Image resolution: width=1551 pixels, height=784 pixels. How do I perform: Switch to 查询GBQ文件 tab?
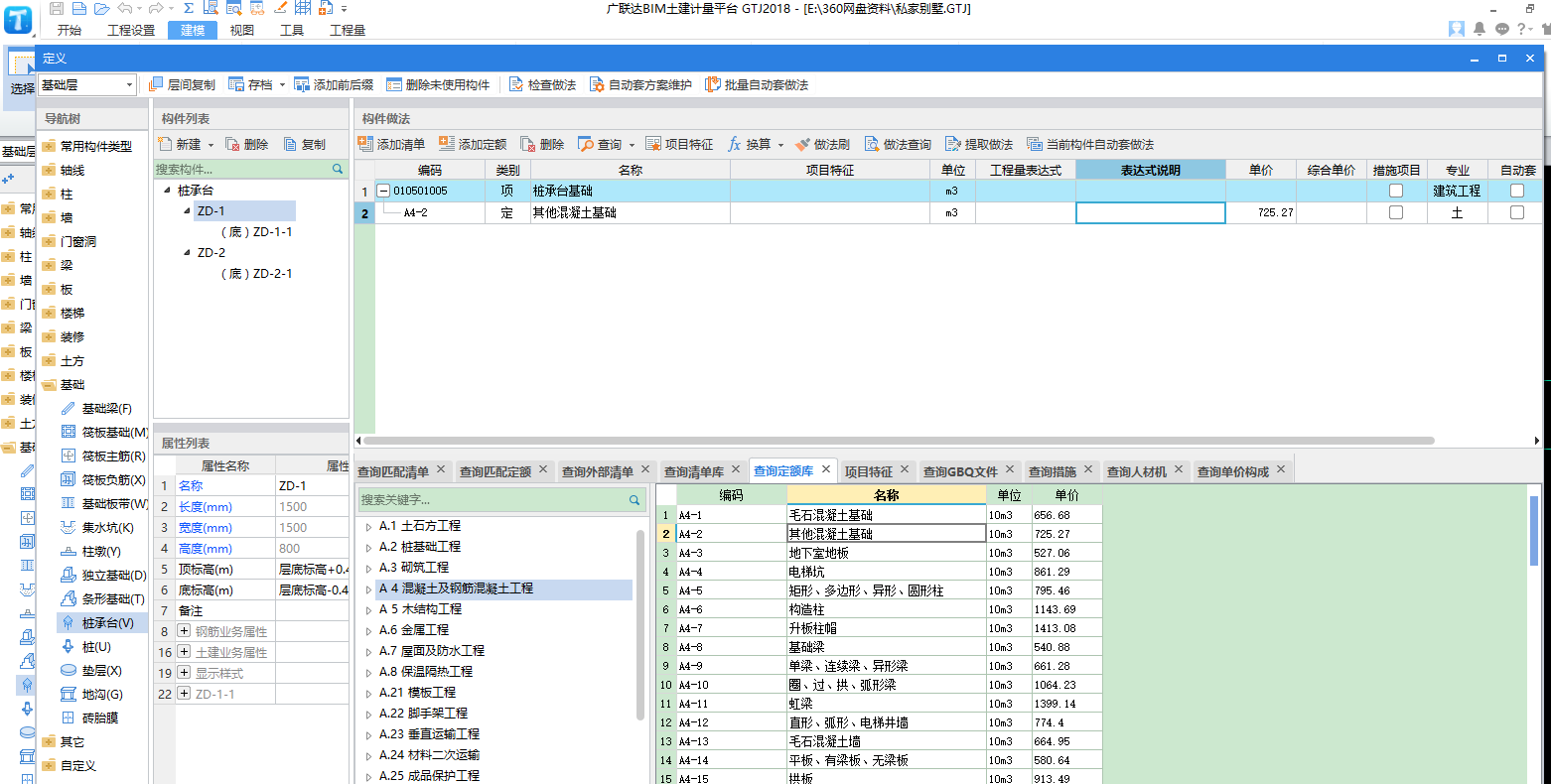(x=960, y=471)
